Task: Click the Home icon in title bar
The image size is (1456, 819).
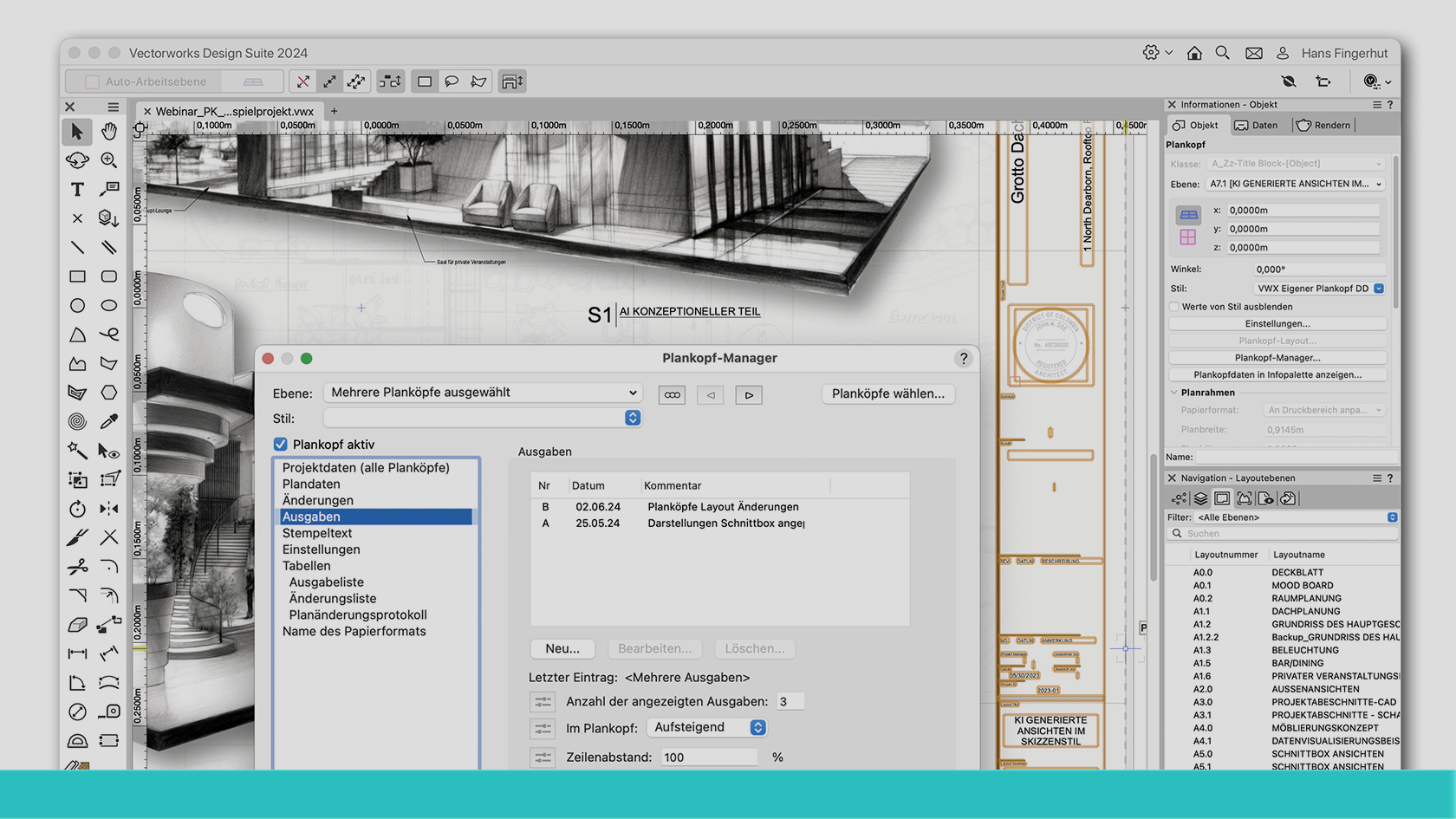Action: click(1194, 53)
